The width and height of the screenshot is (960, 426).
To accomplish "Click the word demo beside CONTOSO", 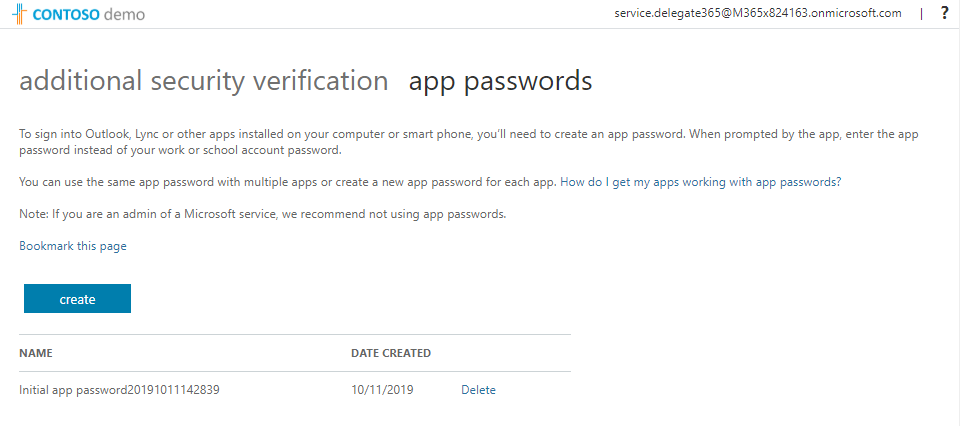I will tap(124, 14).
